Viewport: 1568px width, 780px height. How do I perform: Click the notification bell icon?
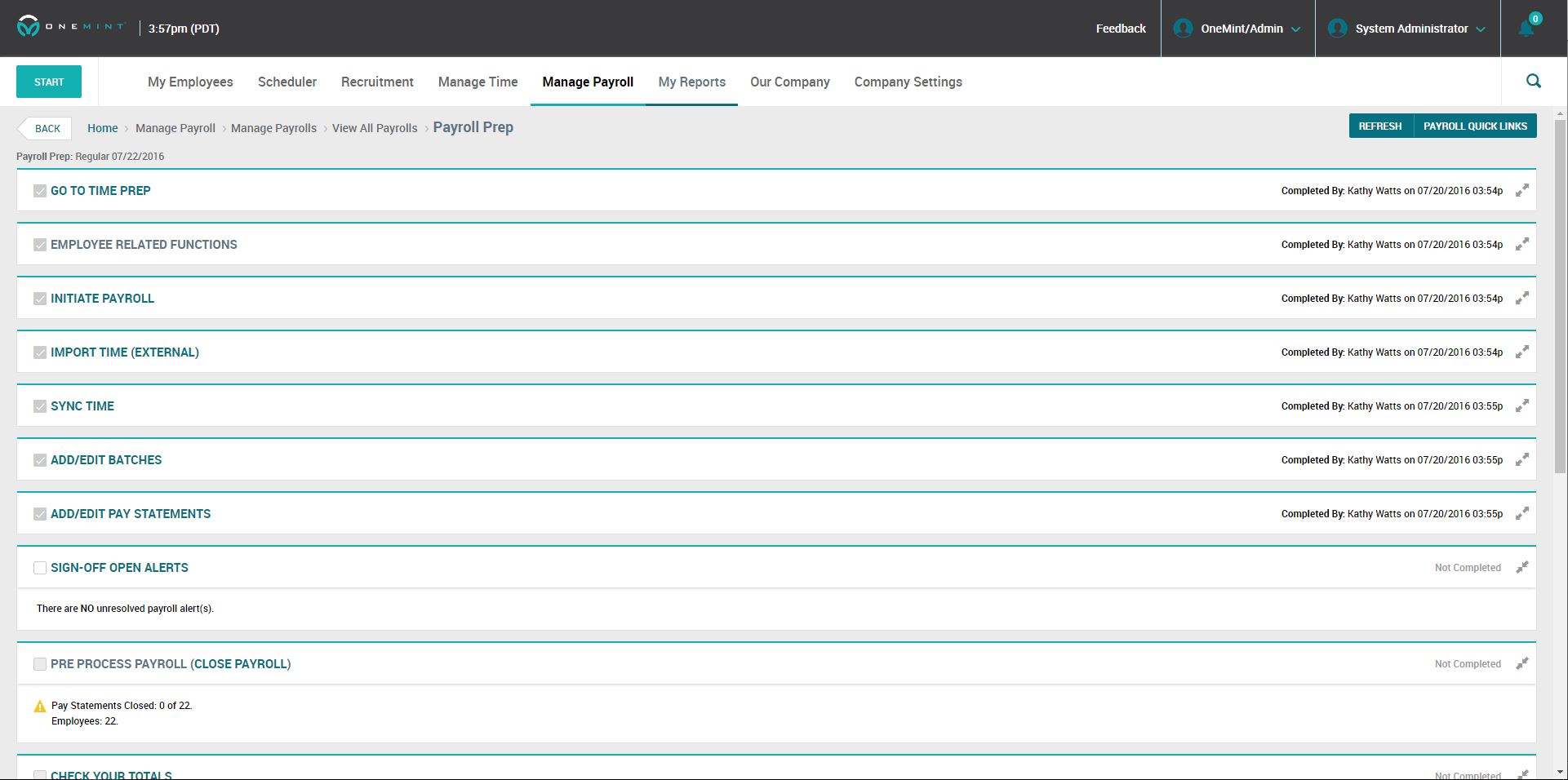tap(1526, 29)
